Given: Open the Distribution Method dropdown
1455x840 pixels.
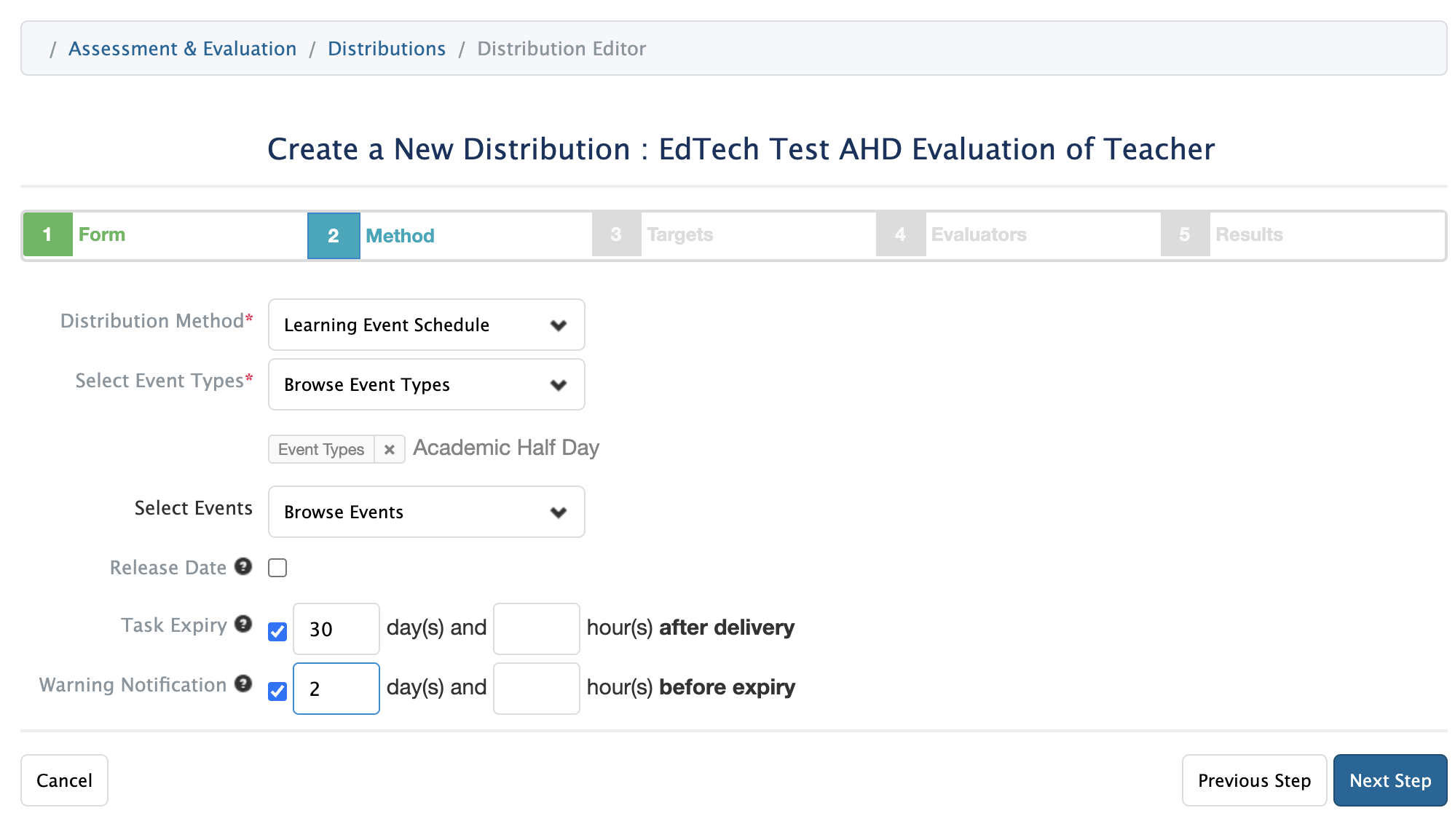Looking at the screenshot, I should click(x=426, y=325).
